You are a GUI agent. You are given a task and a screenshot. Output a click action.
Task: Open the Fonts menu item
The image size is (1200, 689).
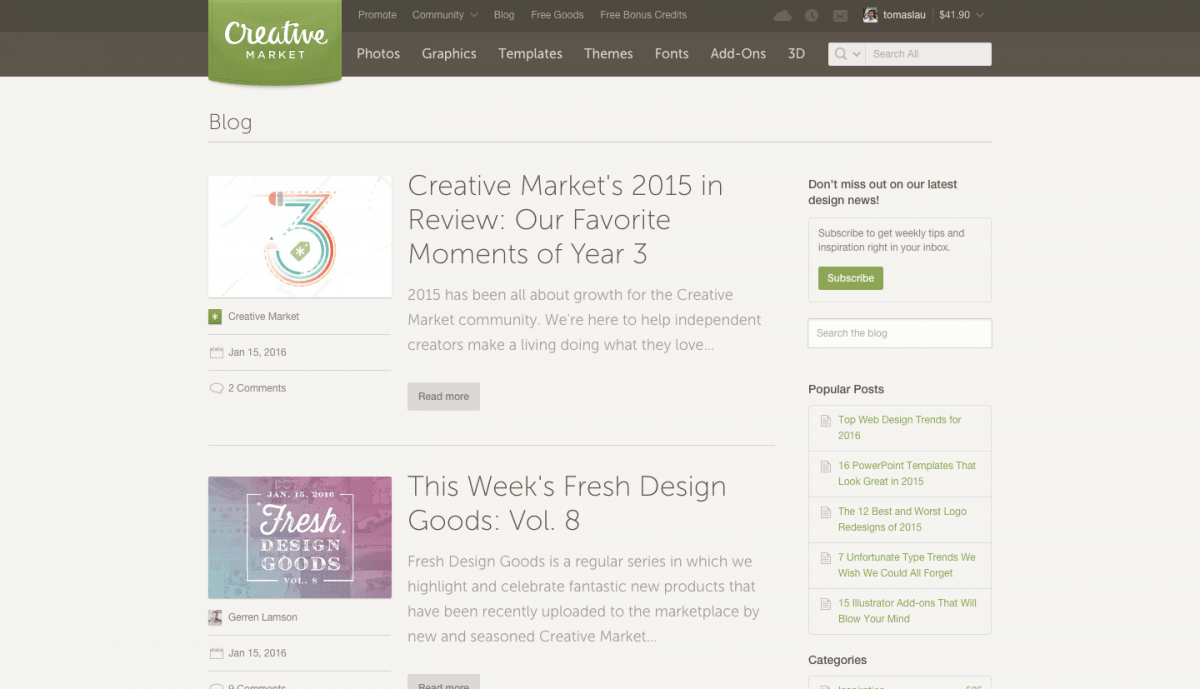click(x=671, y=54)
